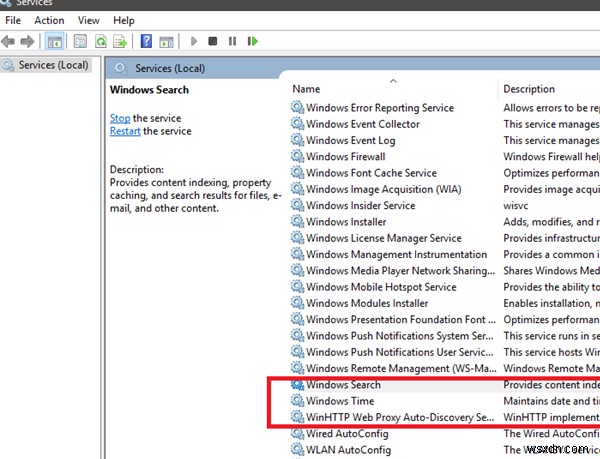This screenshot has width=600, height=459.
Task: Click gear icon beside Wired AutoConfig
Action: pos(297,433)
